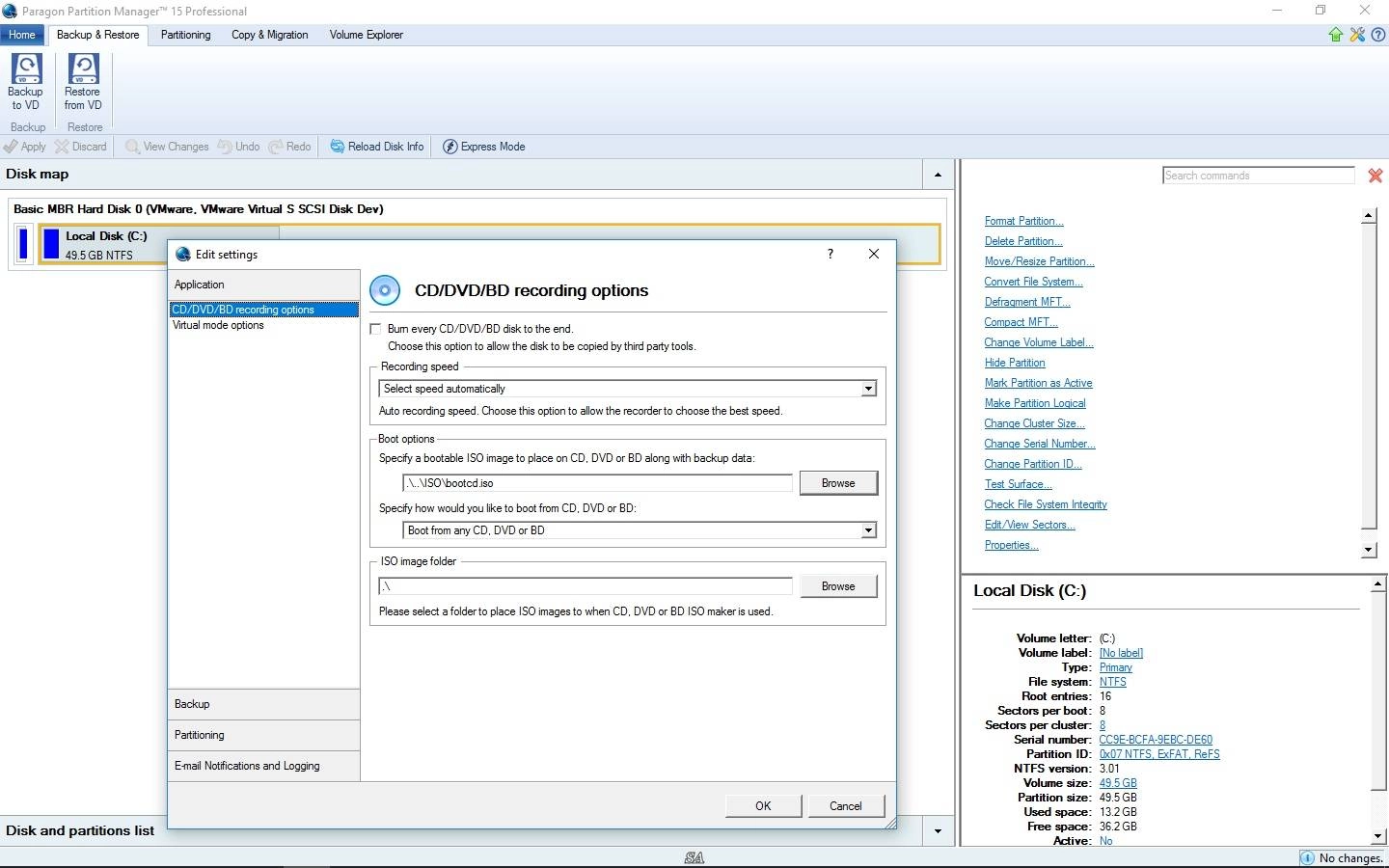Viewport: 1389px width, 868px height.
Task: Clear search with the red X icon
Action: click(1375, 176)
